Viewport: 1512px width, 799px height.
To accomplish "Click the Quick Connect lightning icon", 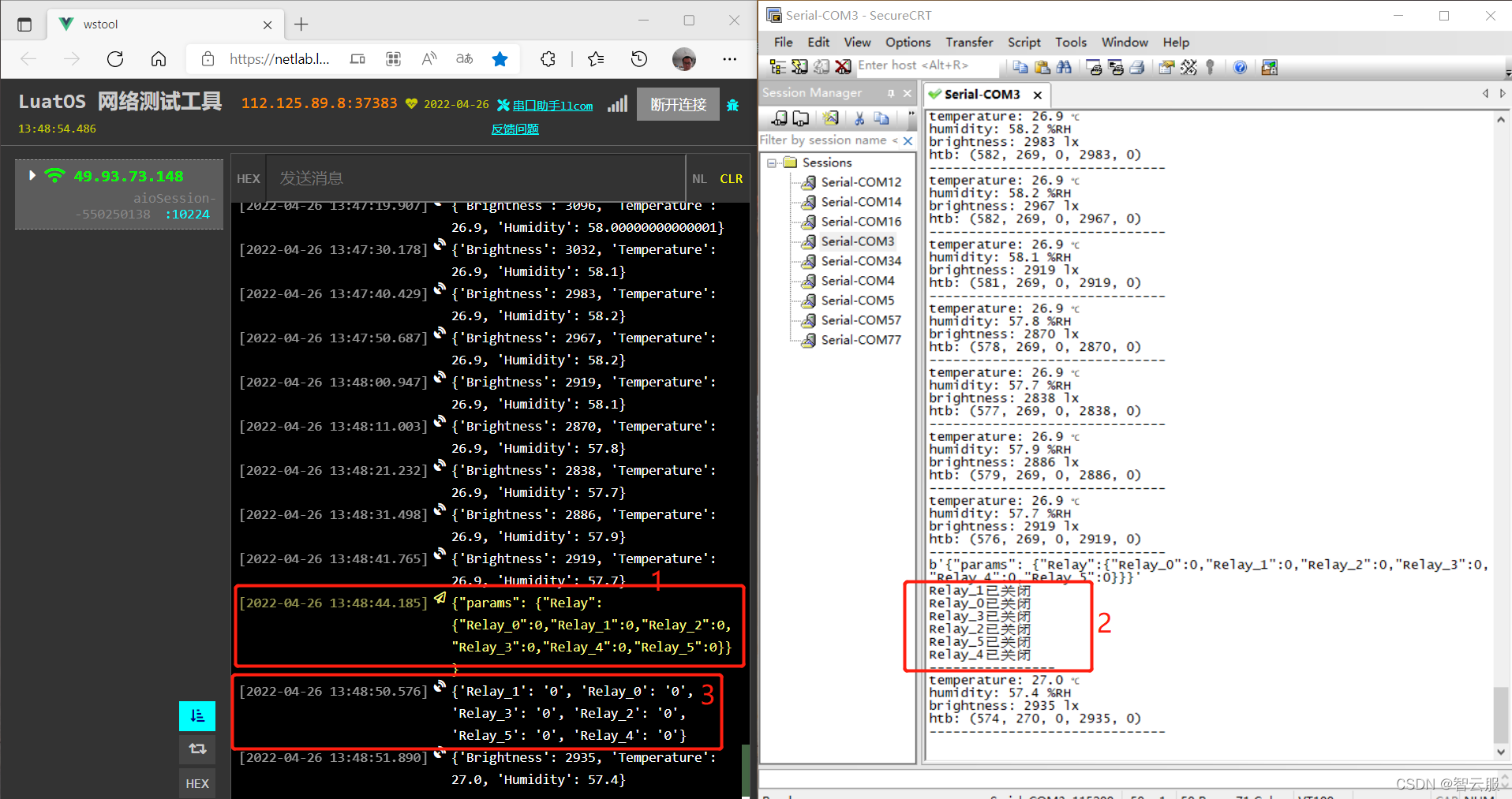I will [x=799, y=67].
